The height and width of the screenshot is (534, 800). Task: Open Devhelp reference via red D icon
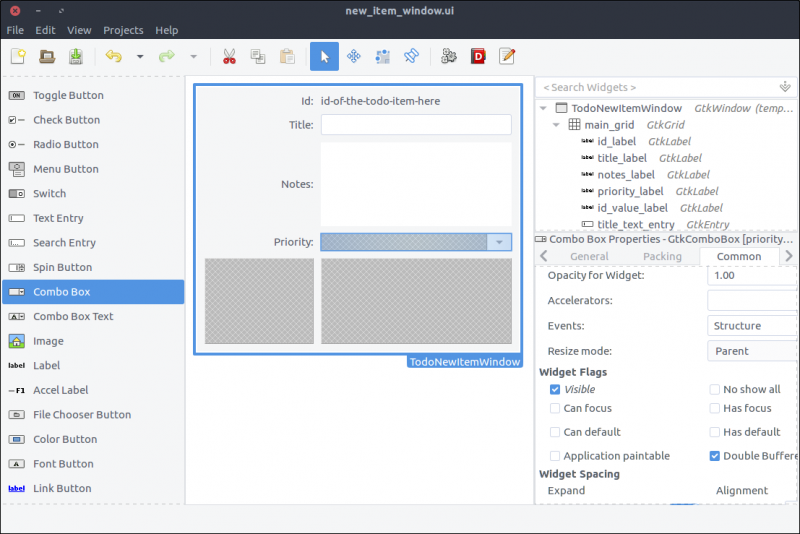[478, 57]
